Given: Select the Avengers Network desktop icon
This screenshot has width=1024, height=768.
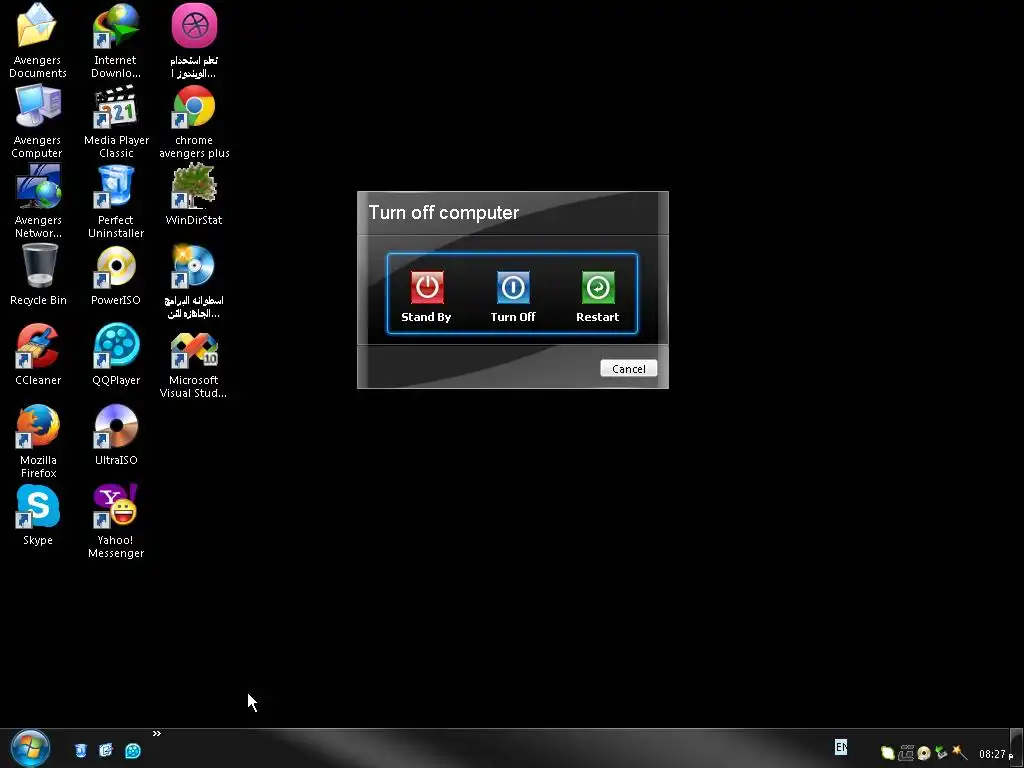Looking at the screenshot, I should [37, 187].
